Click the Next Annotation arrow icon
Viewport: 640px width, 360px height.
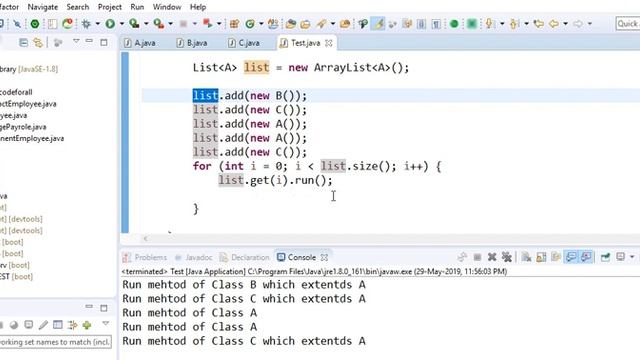[x=489, y=24]
